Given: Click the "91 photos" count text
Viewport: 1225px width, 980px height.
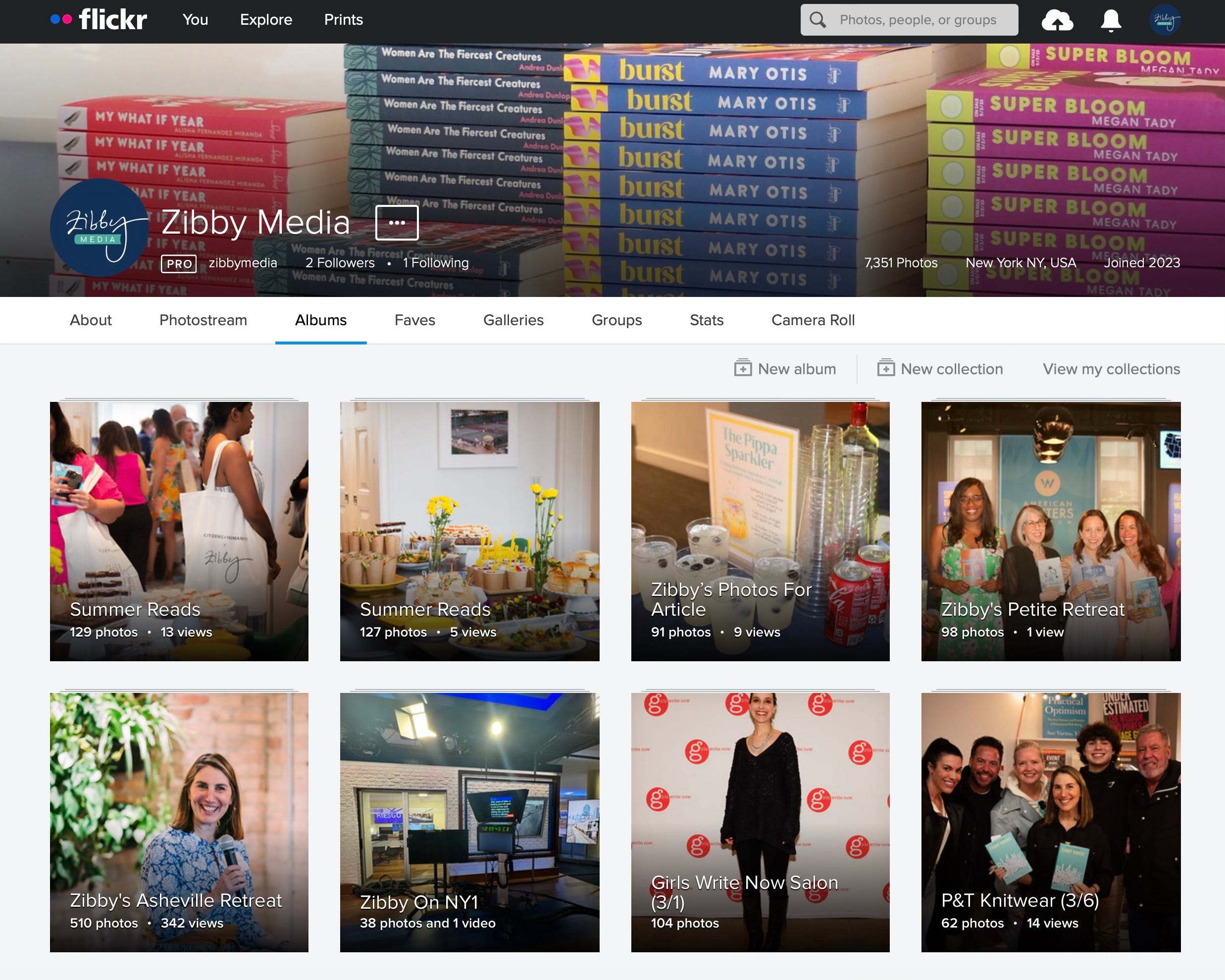Looking at the screenshot, I should tap(681, 633).
